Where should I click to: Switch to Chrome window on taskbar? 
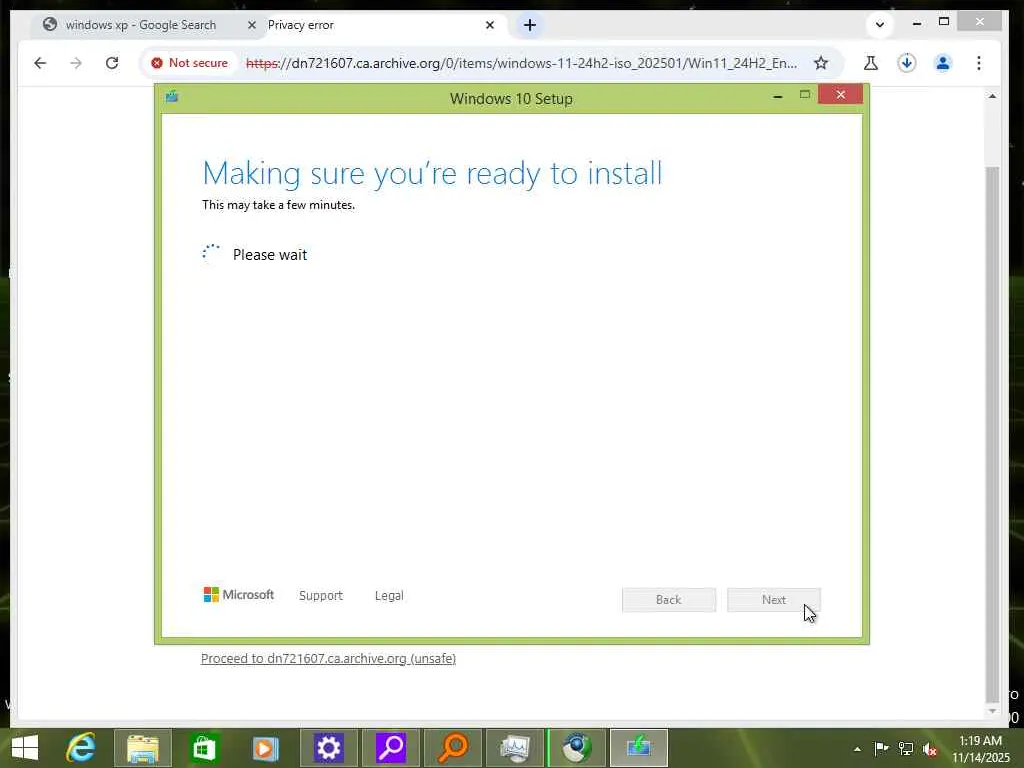[577, 748]
